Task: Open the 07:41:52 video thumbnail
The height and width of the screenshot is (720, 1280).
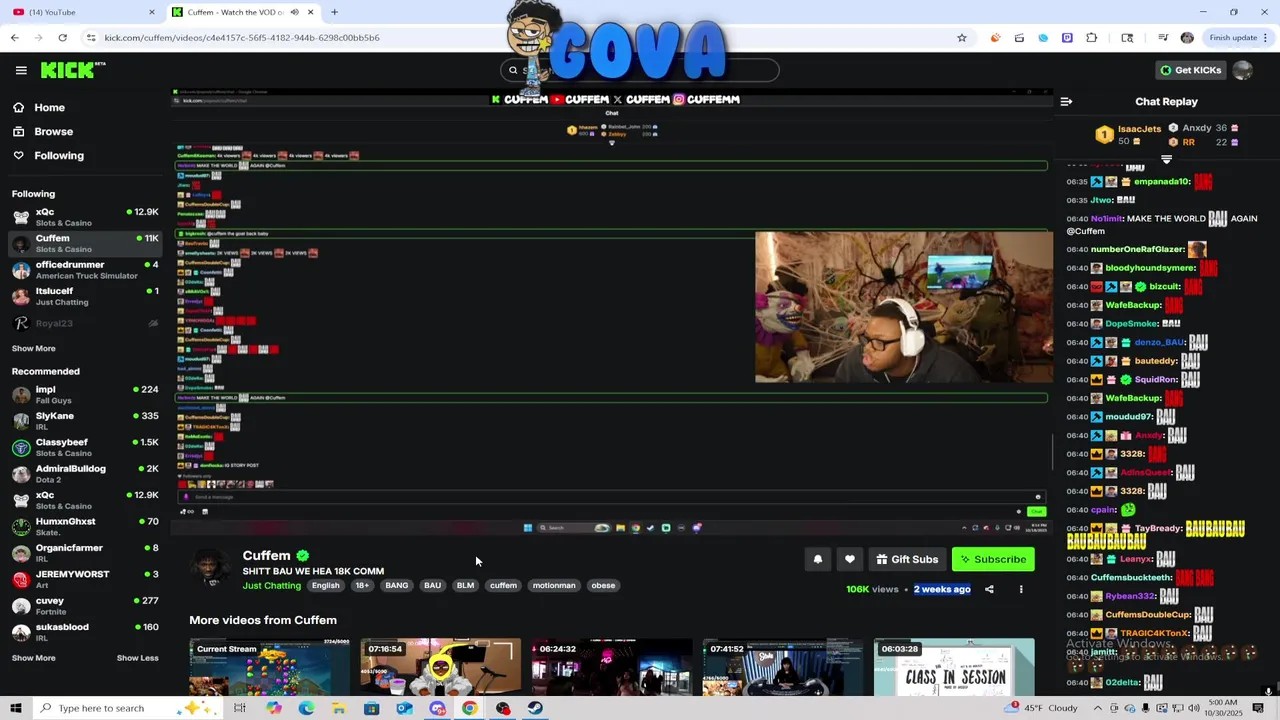Action: click(782, 666)
